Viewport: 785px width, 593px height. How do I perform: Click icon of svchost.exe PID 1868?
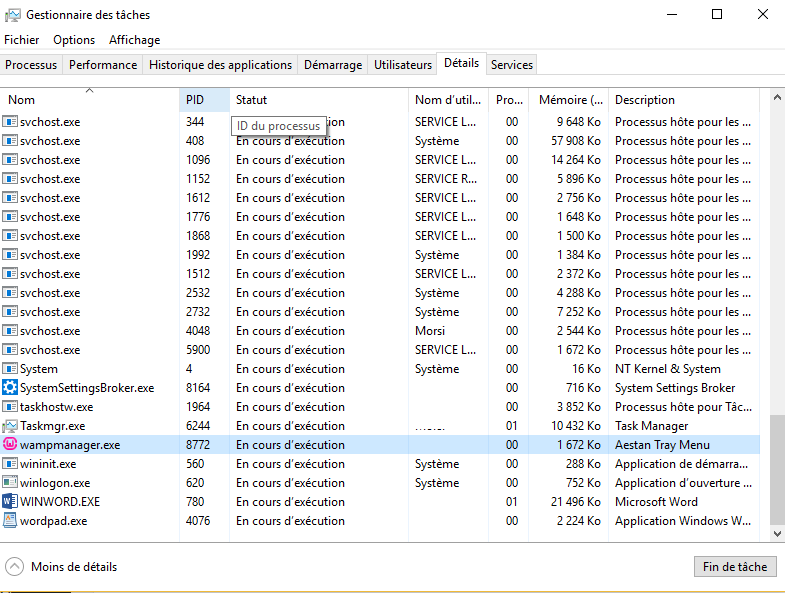[x=10, y=236]
